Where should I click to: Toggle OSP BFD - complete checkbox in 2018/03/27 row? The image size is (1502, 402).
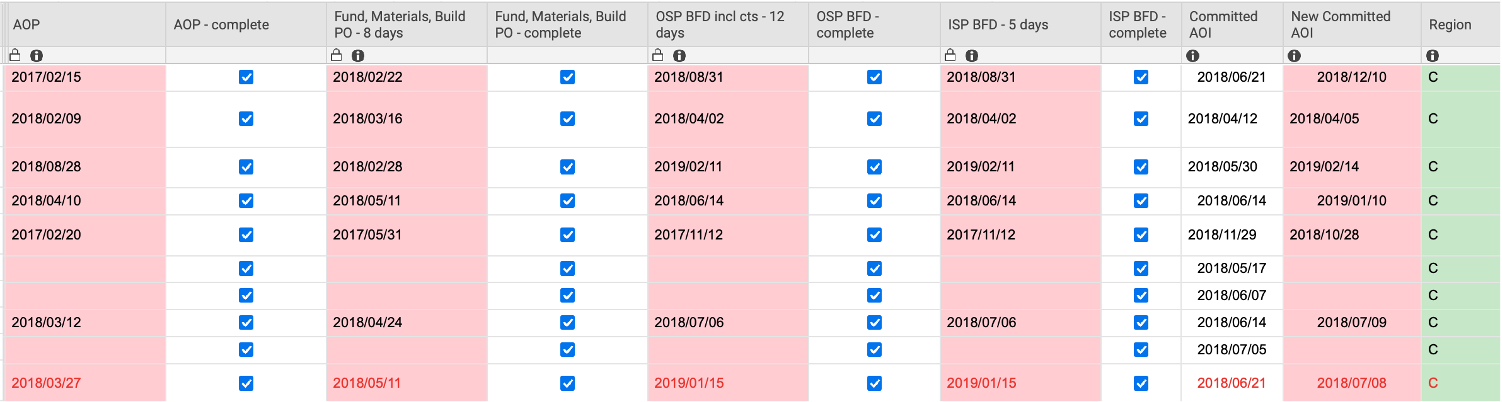pyautogui.click(x=874, y=383)
